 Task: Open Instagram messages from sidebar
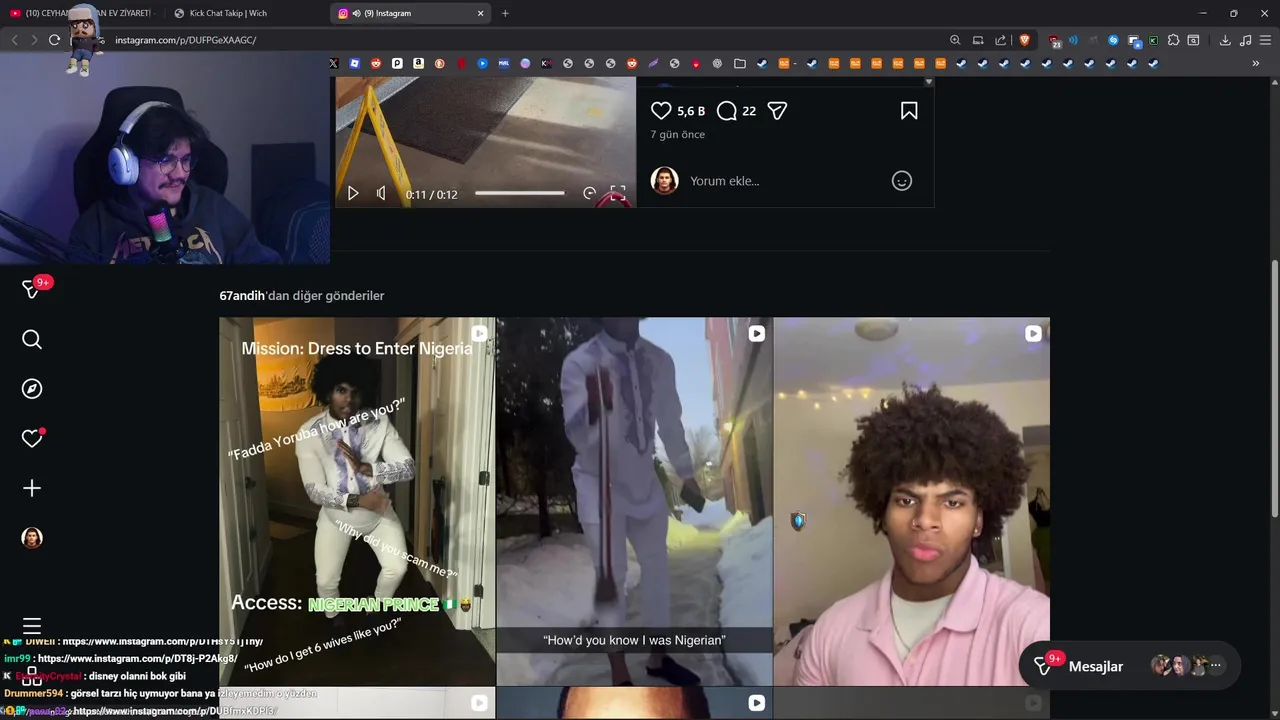(32, 290)
